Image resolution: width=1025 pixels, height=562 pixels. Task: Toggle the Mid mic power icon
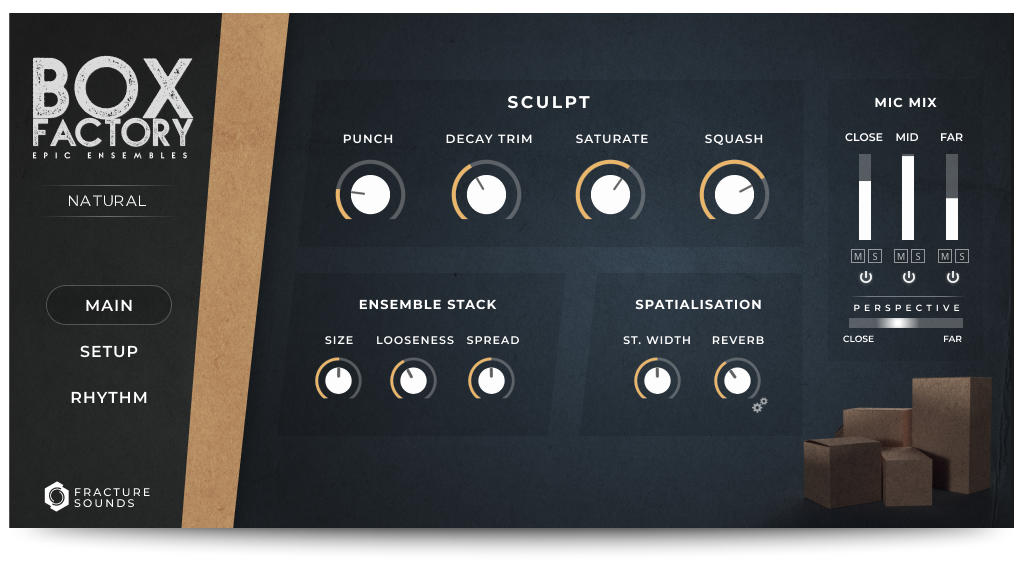pyautogui.click(x=909, y=277)
